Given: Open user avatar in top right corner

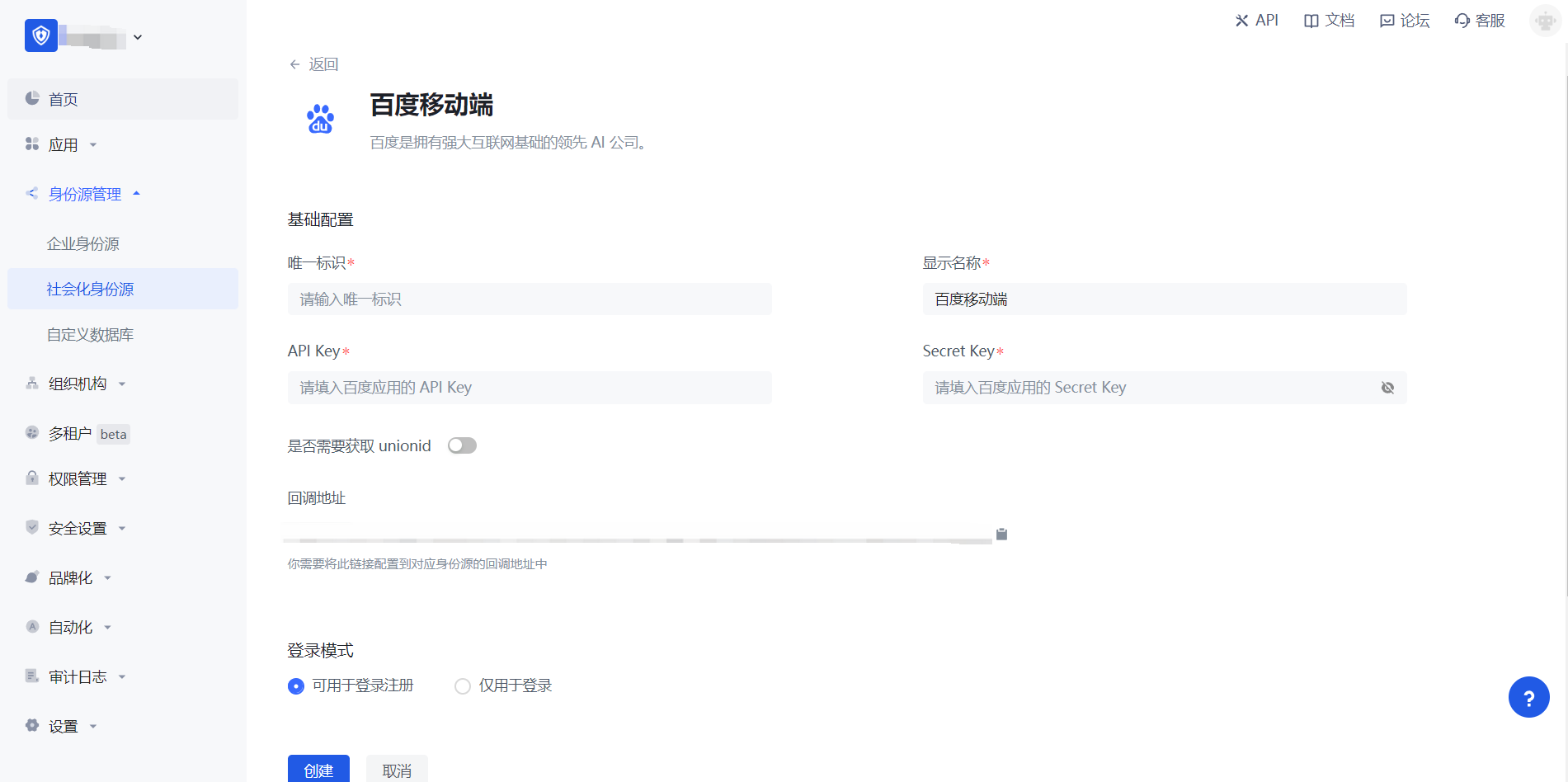Looking at the screenshot, I should pyautogui.click(x=1545, y=21).
